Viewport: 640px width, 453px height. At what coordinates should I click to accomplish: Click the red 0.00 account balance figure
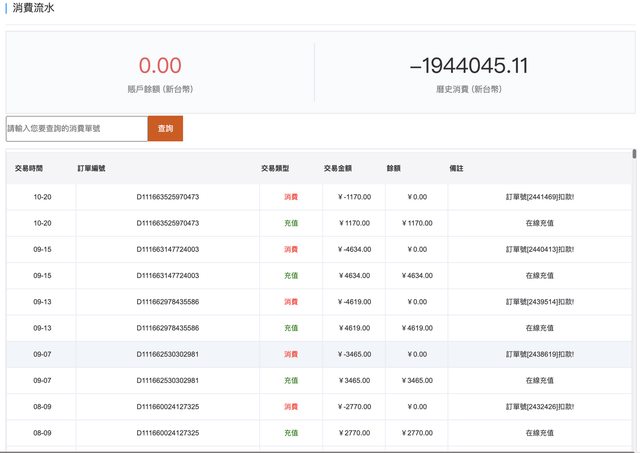coord(160,66)
